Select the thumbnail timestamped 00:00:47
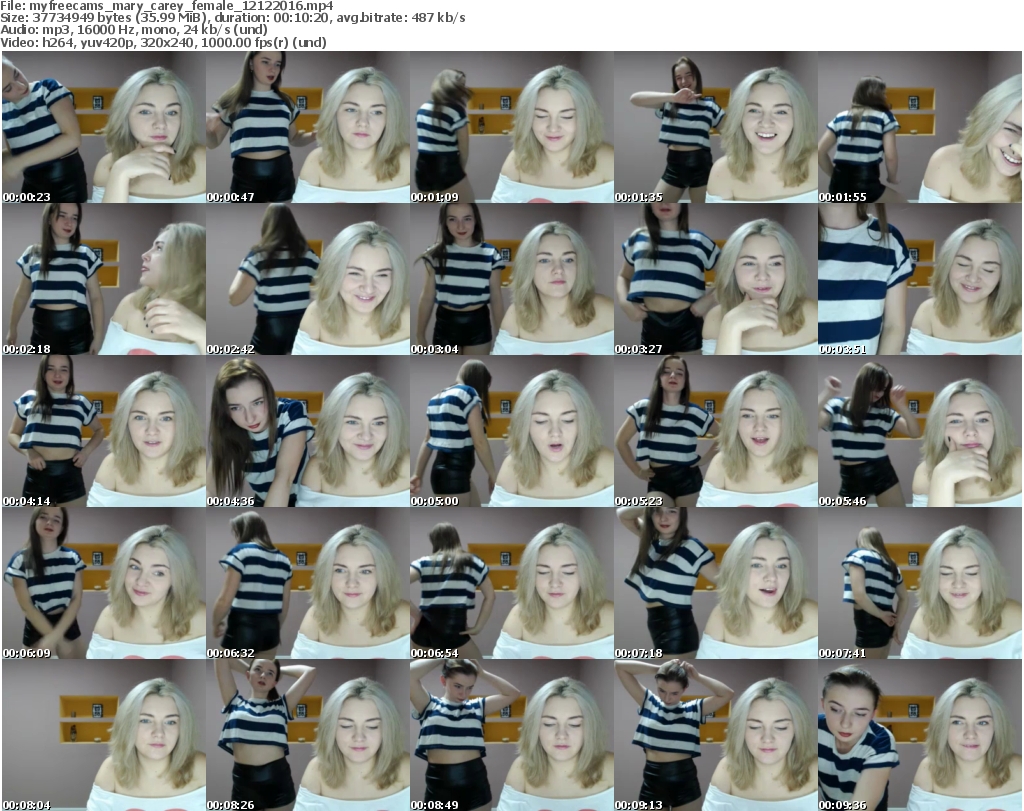 tap(308, 127)
